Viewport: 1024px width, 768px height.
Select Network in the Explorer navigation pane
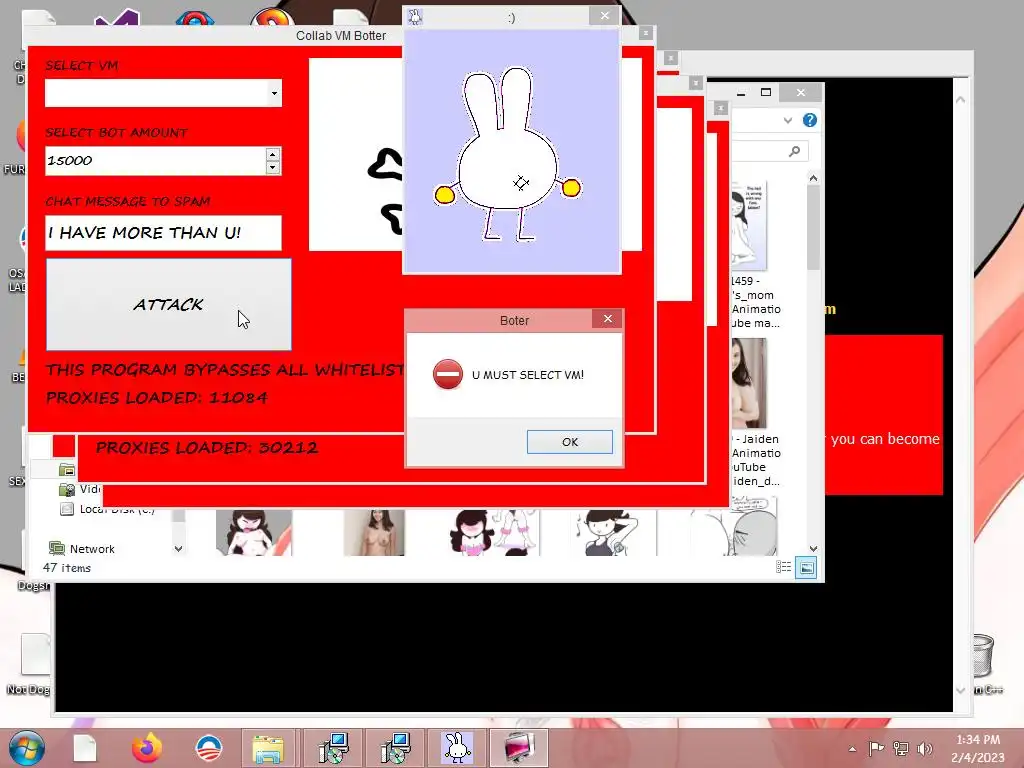click(x=92, y=549)
